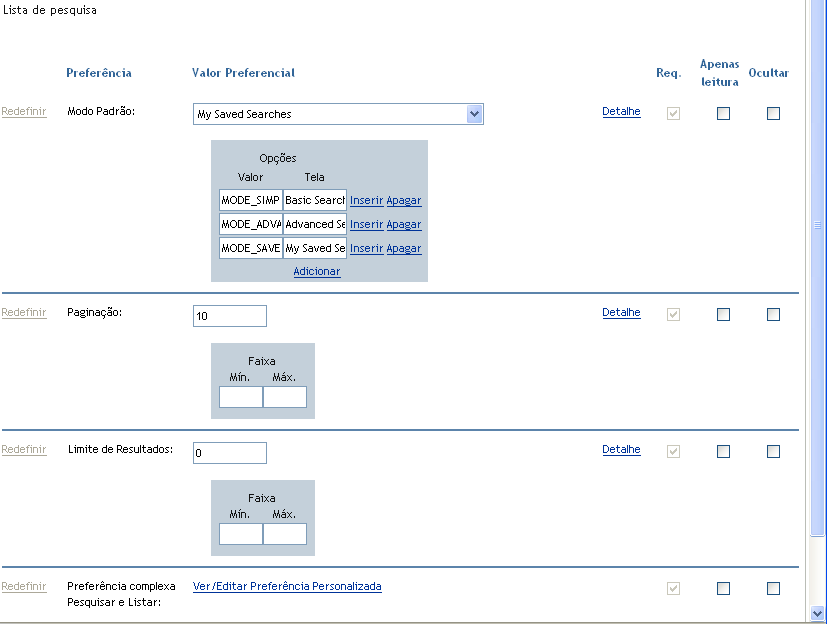
Task: Click Apagar next to Advanced Search option
Action: pyautogui.click(x=404, y=224)
